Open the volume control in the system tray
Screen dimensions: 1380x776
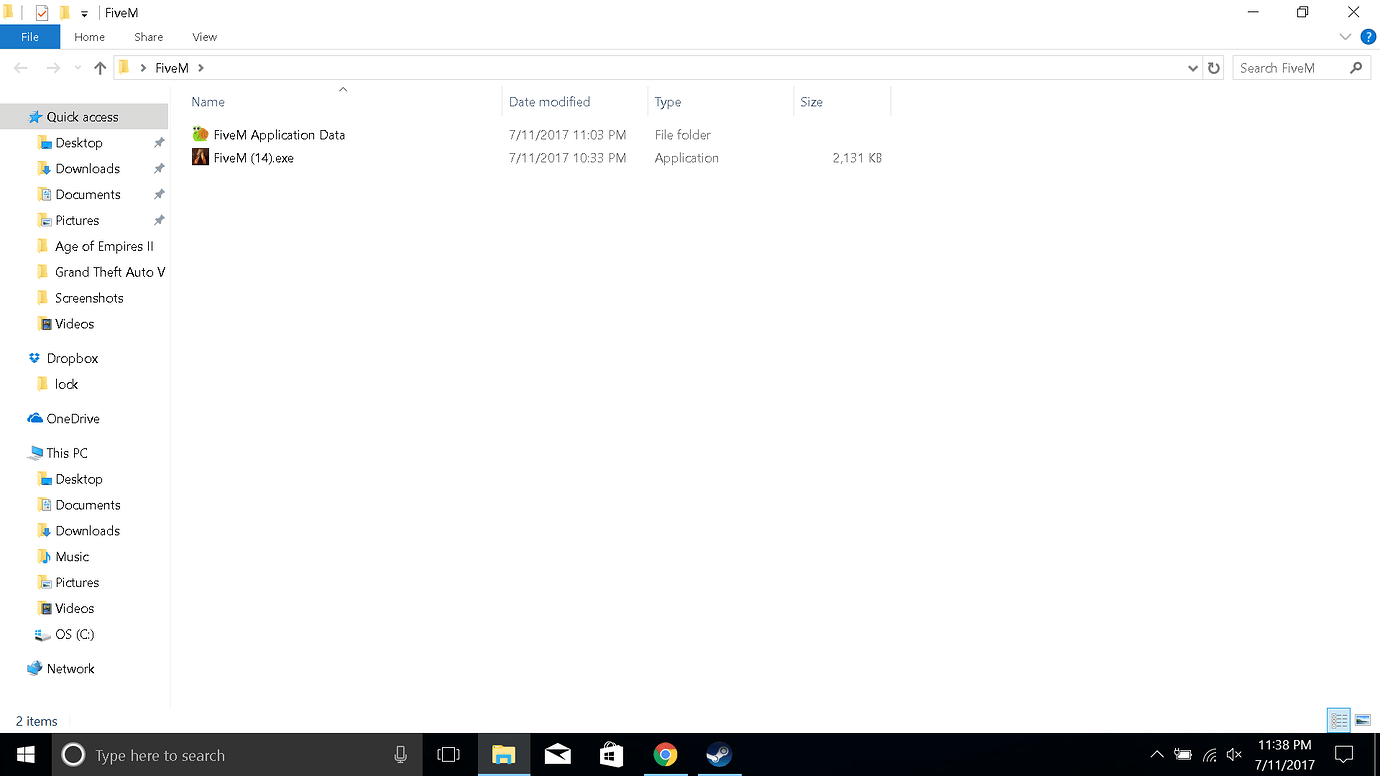coord(1234,755)
